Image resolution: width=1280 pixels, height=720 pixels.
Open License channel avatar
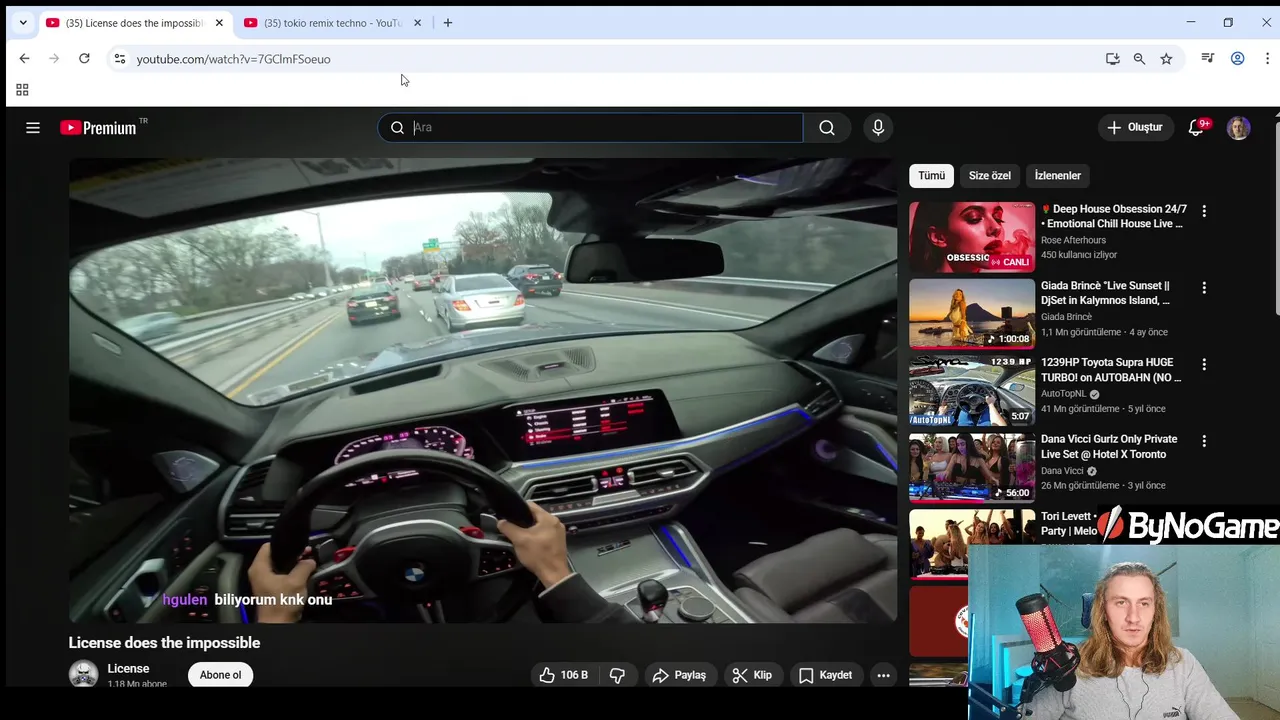click(x=83, y=674)
